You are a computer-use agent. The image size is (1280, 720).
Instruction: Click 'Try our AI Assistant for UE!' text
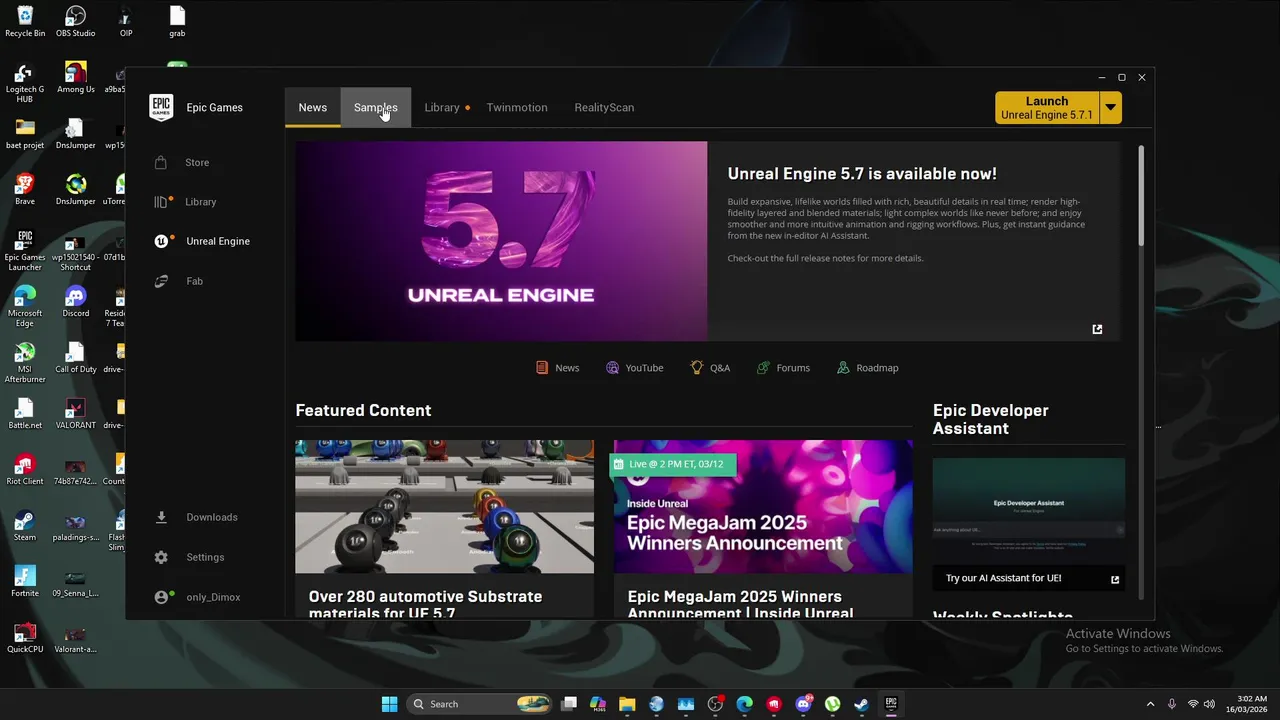(x=1004, y=578)
